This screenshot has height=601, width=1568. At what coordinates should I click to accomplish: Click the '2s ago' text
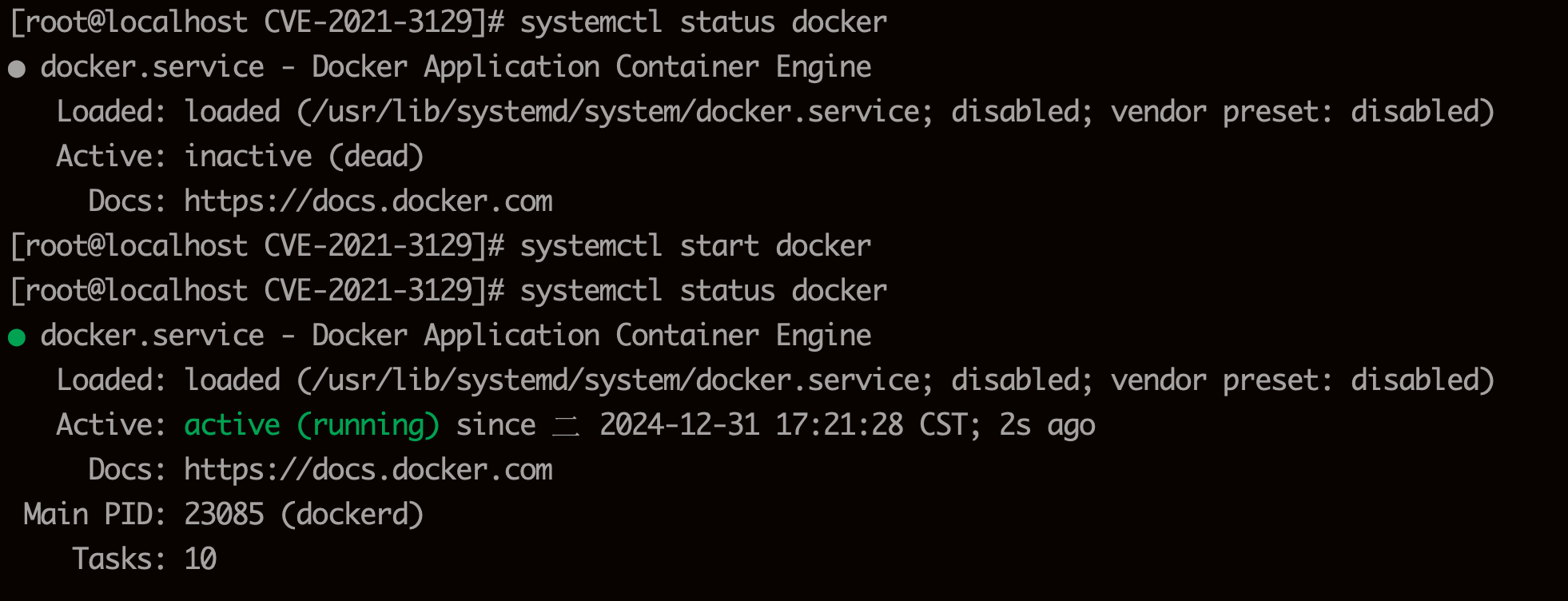pos(1047,425)
